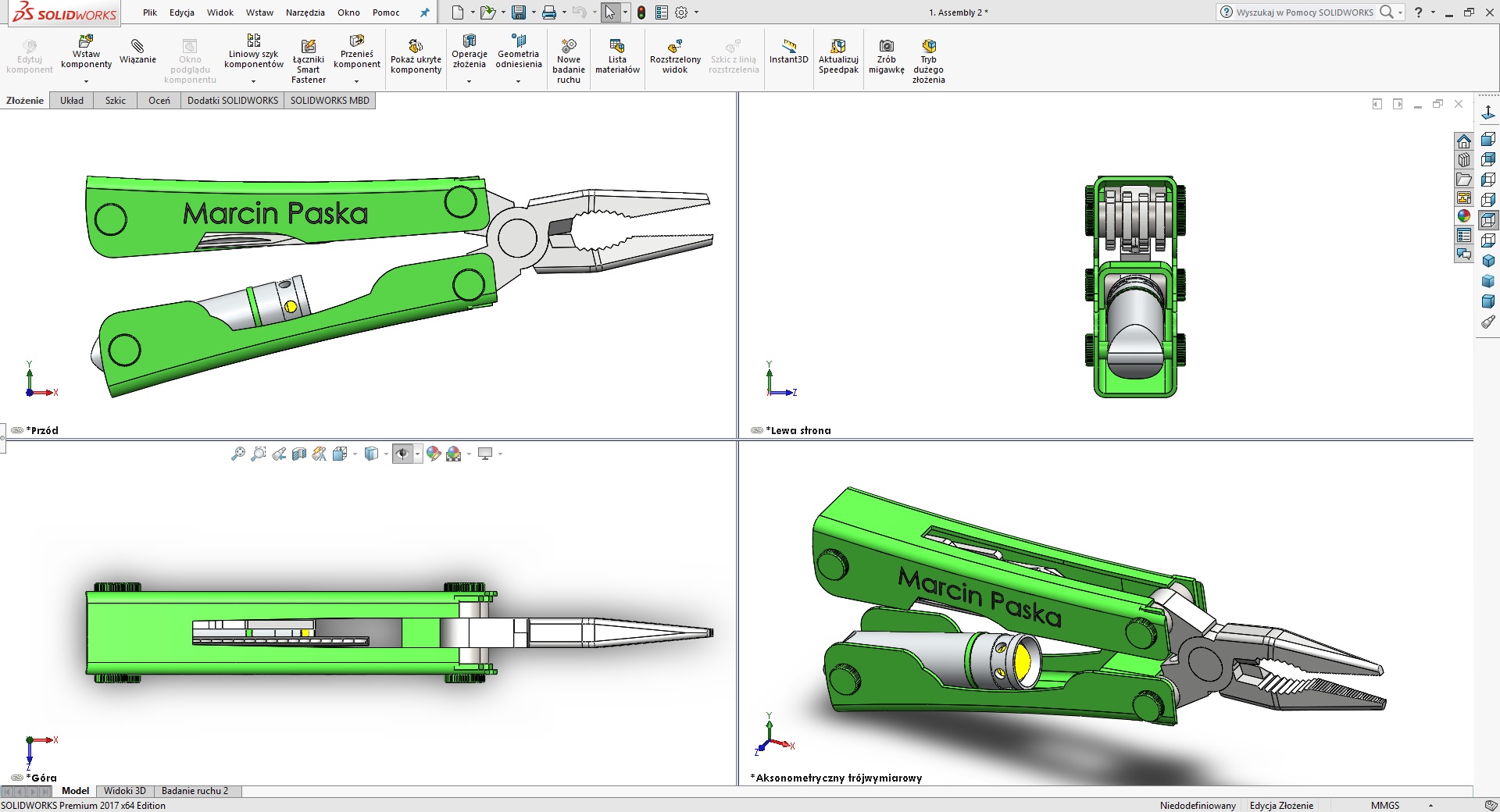Open the Plik menu
The height and width of the screenshot is (812, 1500).
point(150,12)
